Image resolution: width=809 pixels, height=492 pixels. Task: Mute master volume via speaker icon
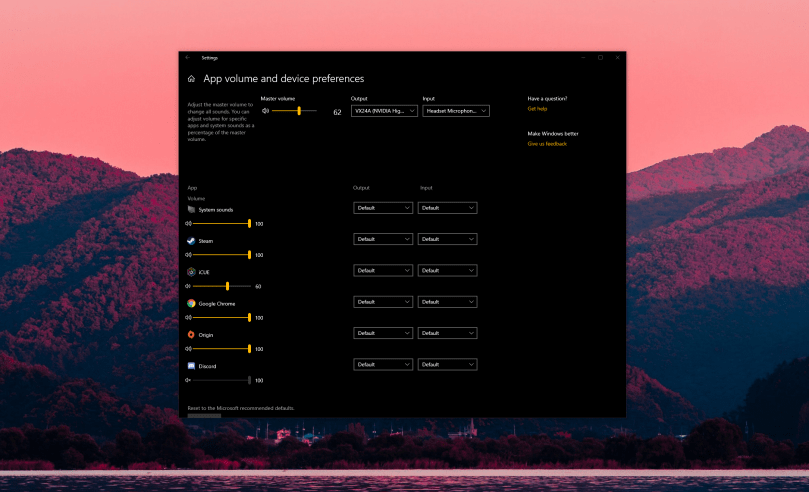(x=265, y=111)
